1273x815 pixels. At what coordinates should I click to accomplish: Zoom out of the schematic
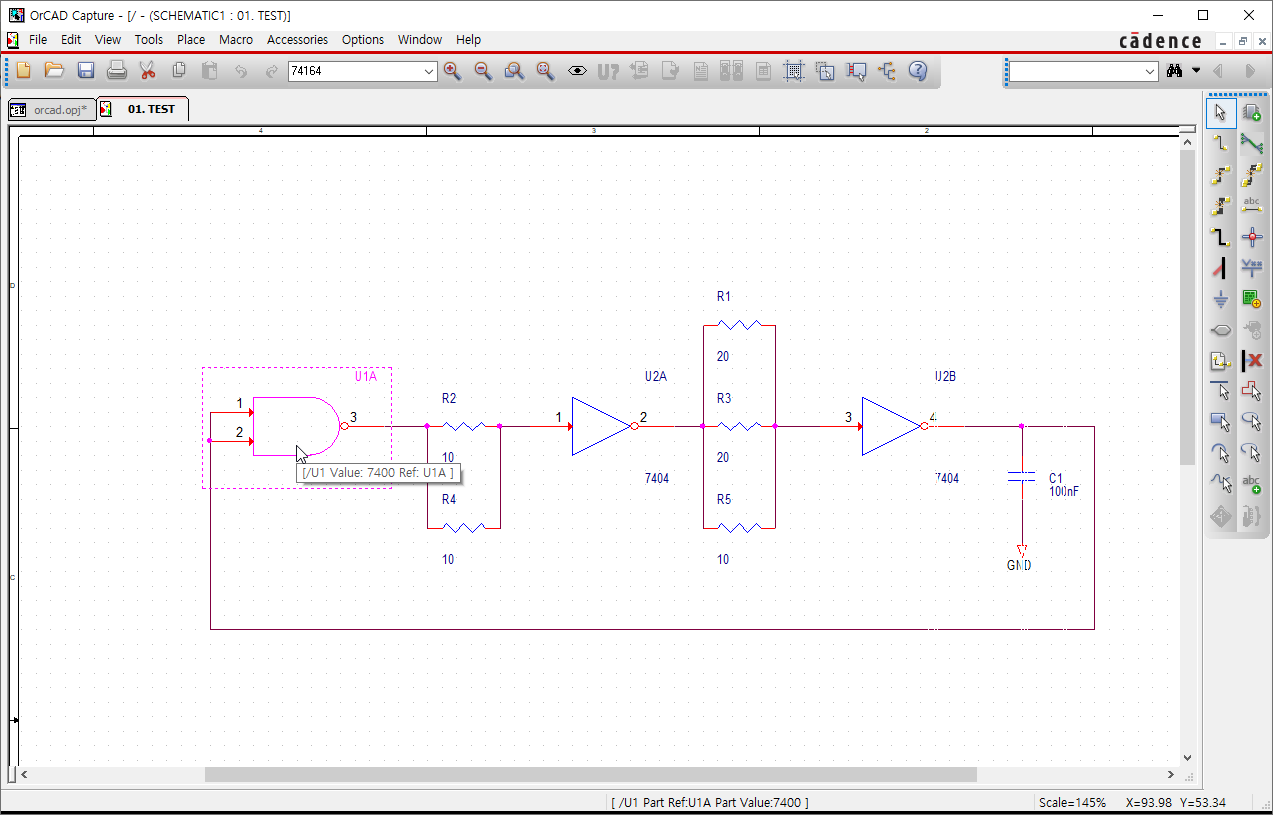[x=483, y=71]
